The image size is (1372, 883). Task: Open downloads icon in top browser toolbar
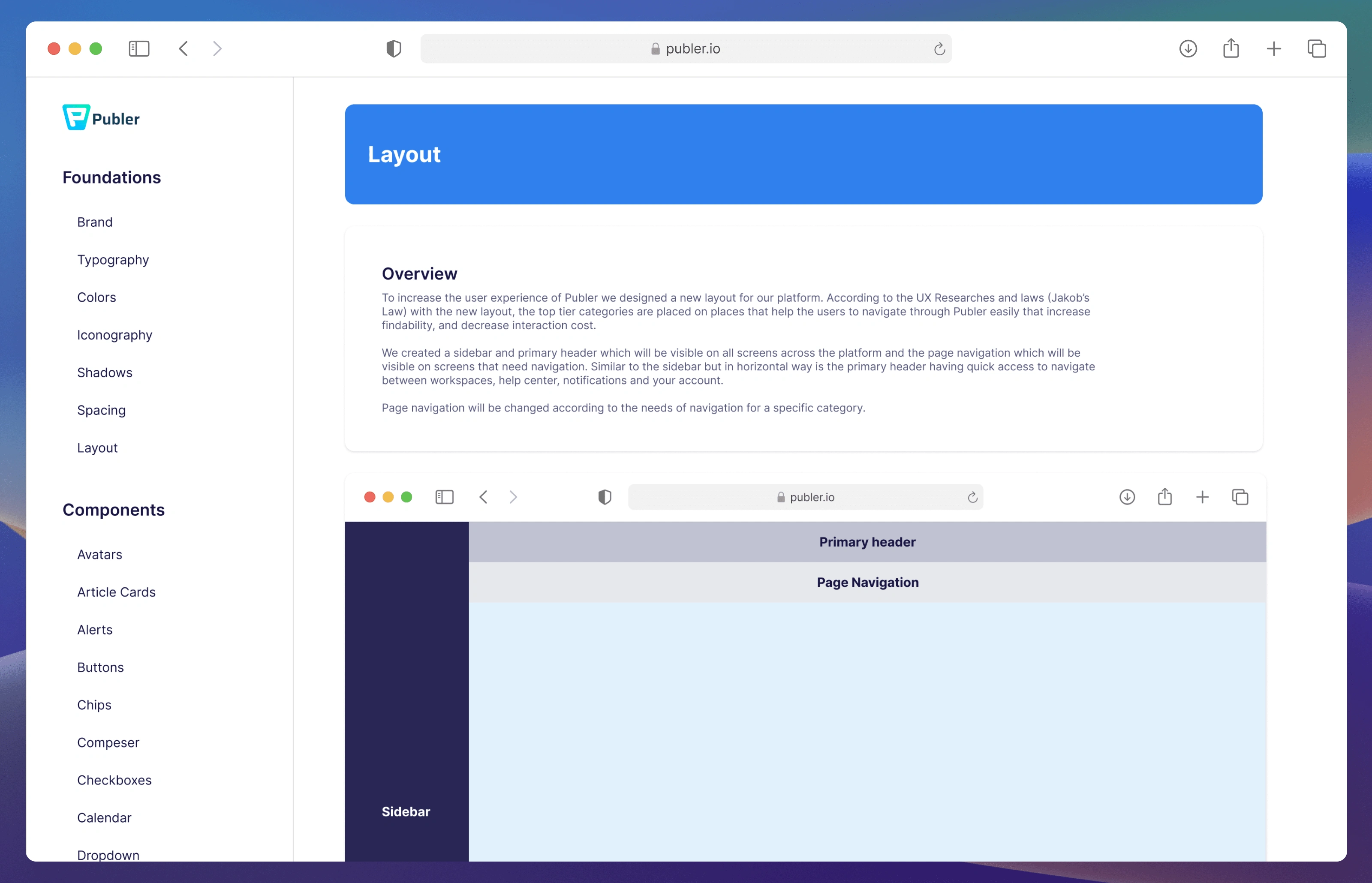point(1188,49)
